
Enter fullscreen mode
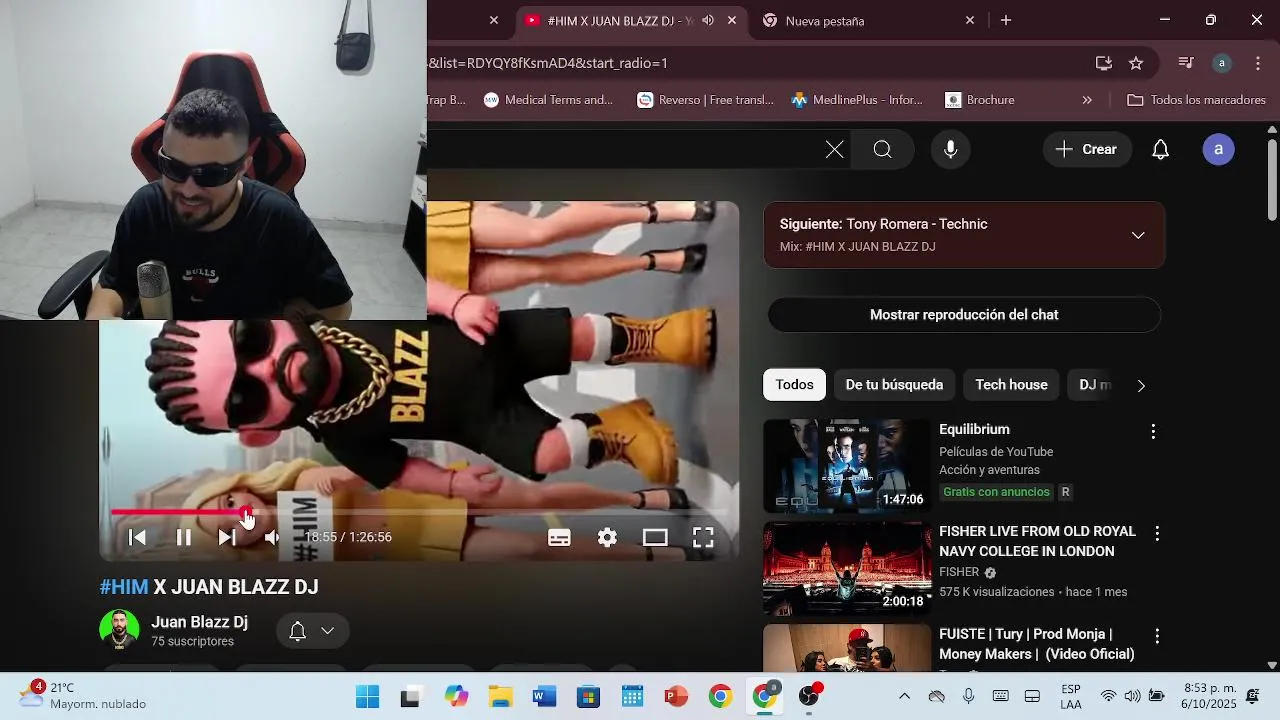pos(703,537)
